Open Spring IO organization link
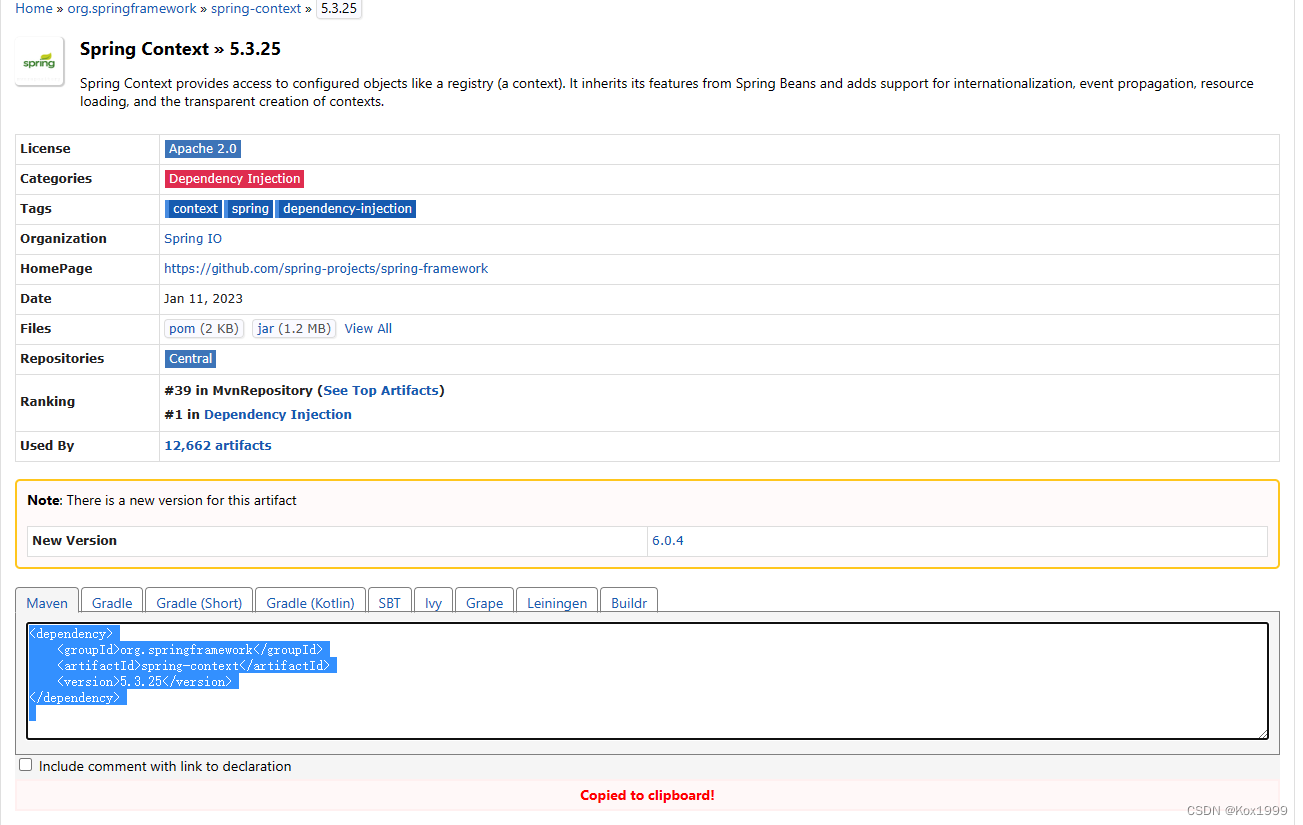 [x=193, y=239]
